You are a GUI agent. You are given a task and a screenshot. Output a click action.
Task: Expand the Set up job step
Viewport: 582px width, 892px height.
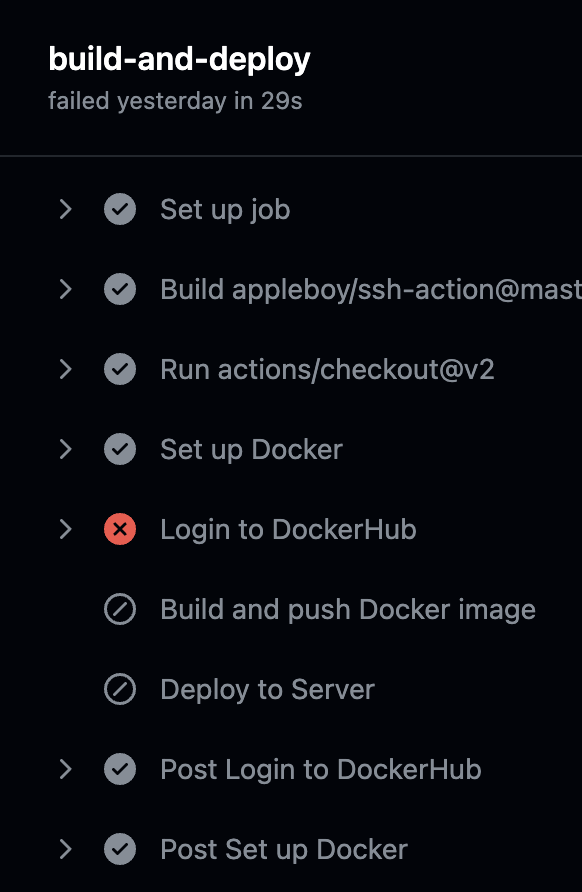click(x=66, y=209)
